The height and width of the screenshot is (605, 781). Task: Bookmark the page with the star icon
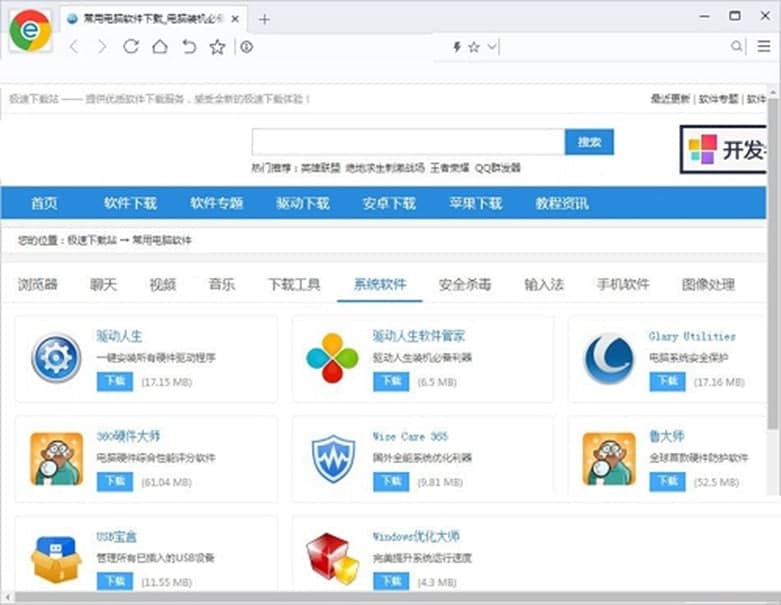click(x=217, y=47)
